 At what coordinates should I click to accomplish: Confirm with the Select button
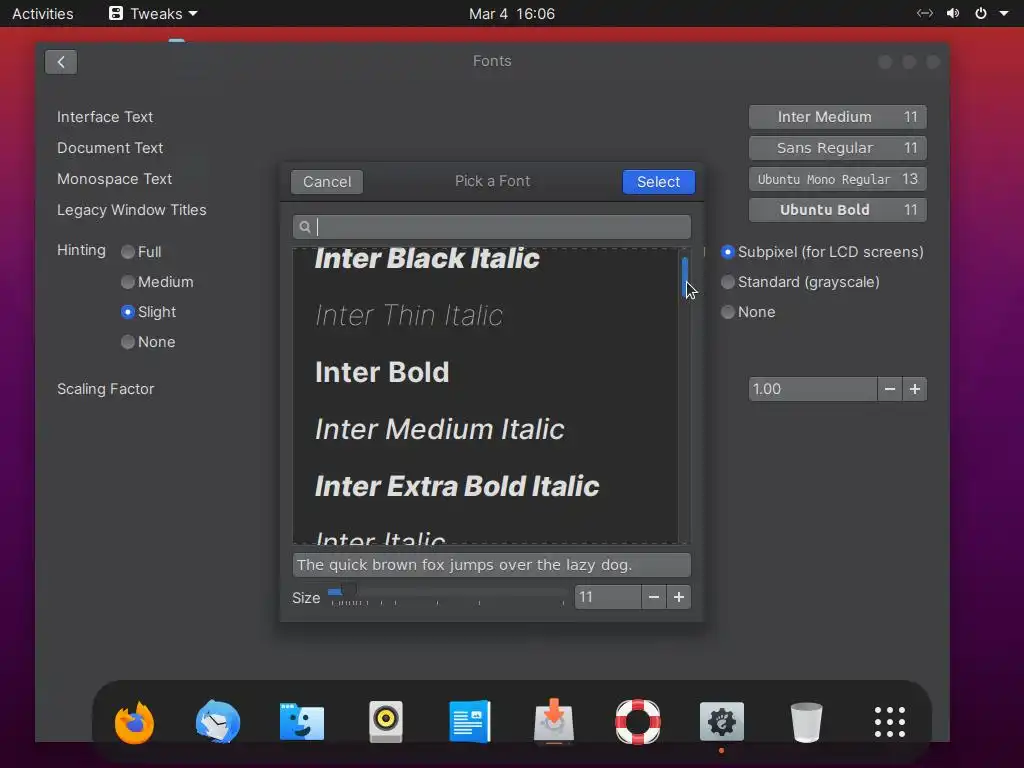point(658,182)
